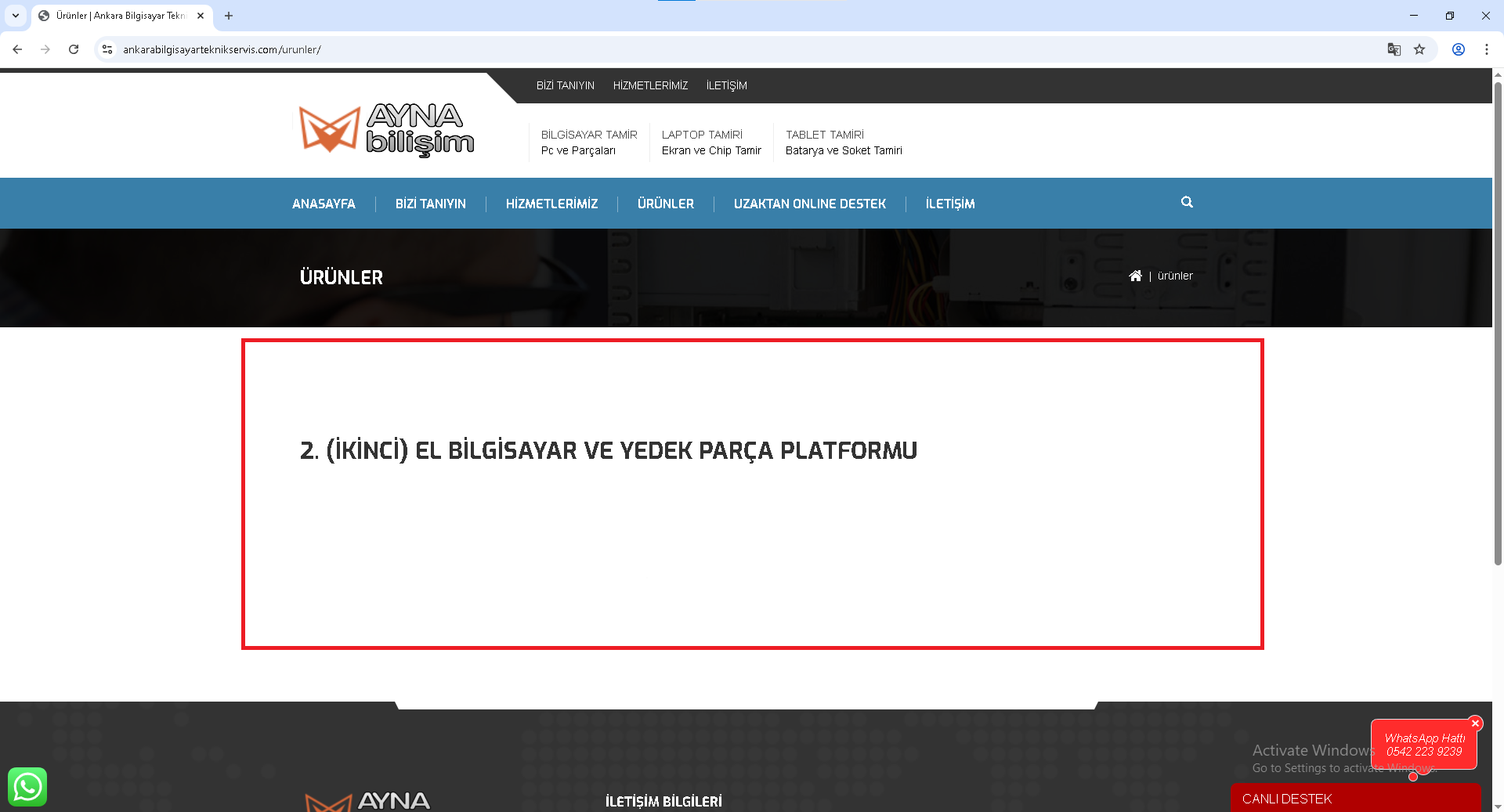Select ANASAYFA in the blue navbar

coord(324,204)
